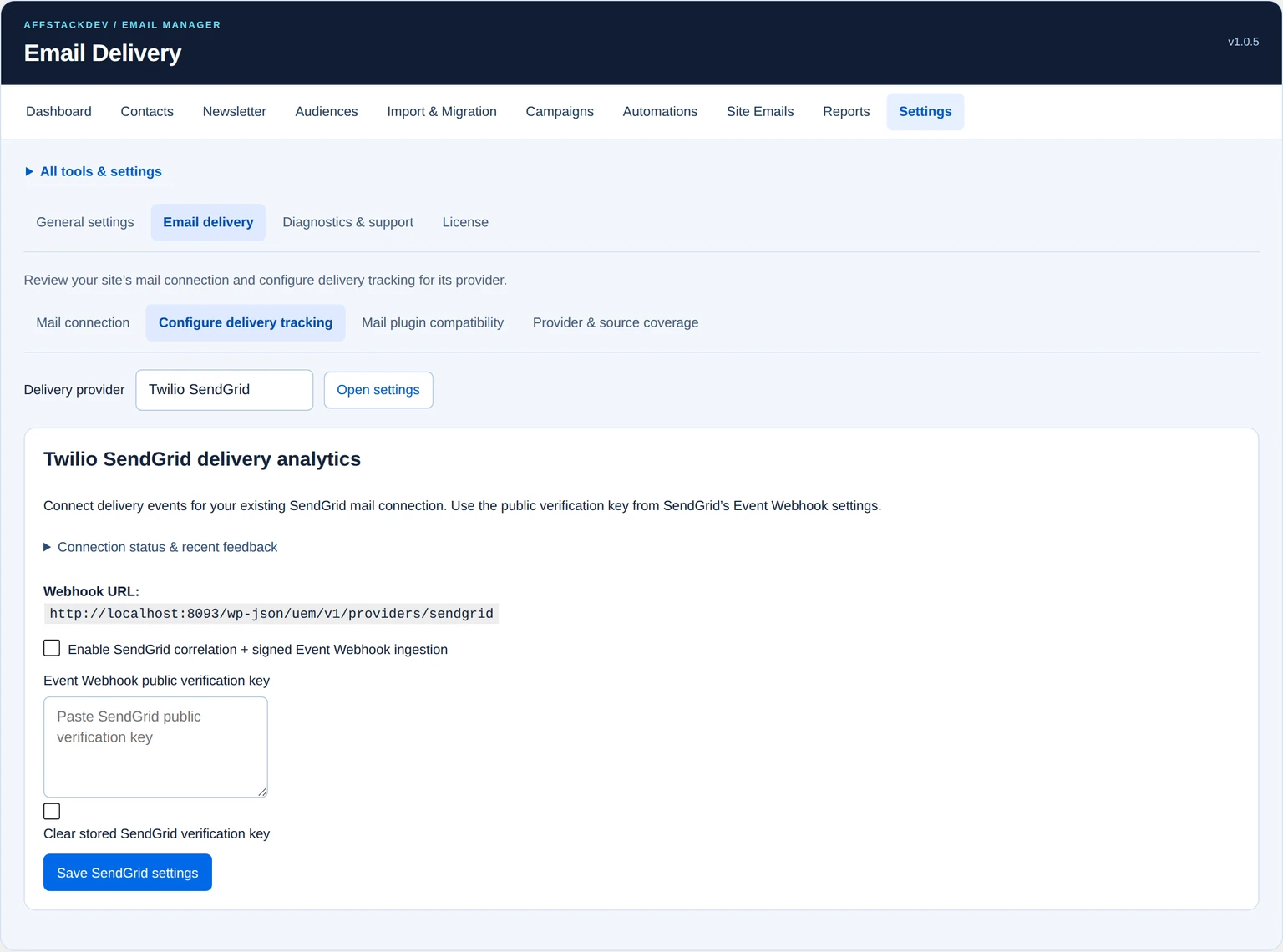1283x952 pixels.
Task: Check Clear stored SendGrid verification key
Action: pos(52,811)
